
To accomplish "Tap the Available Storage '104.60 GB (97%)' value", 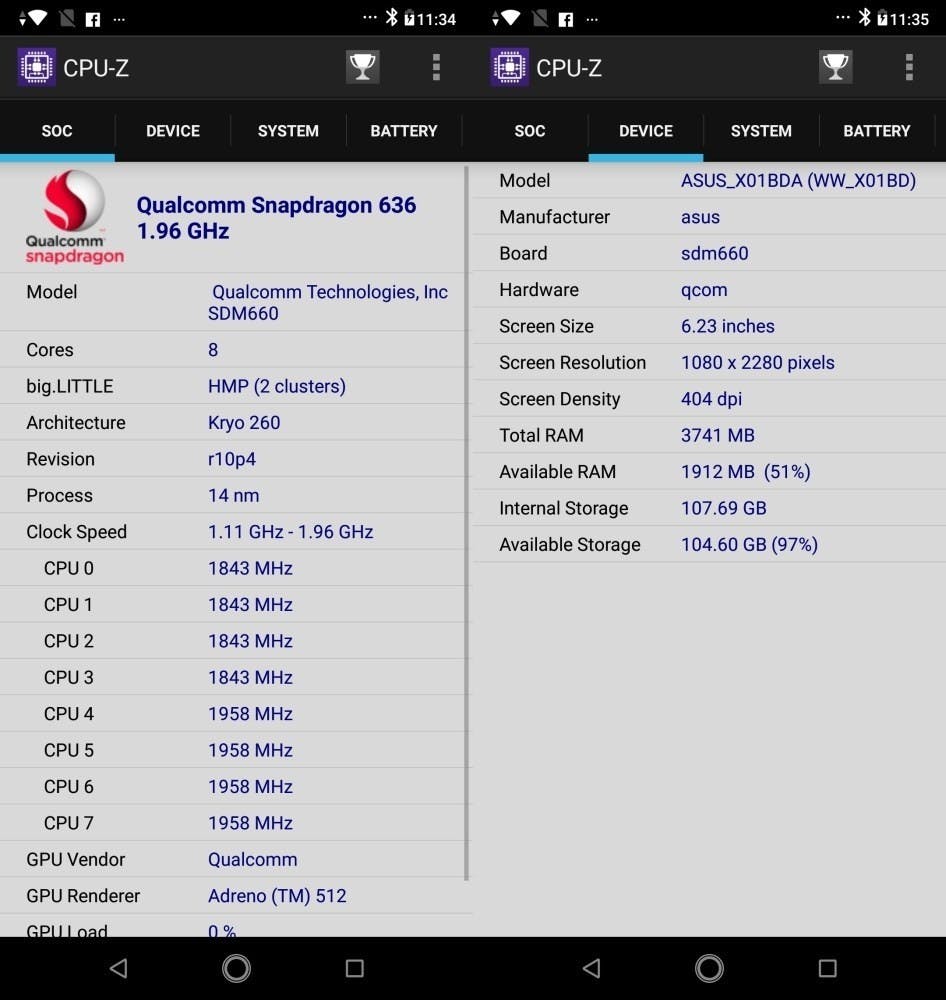I will [x=749, y=545].
